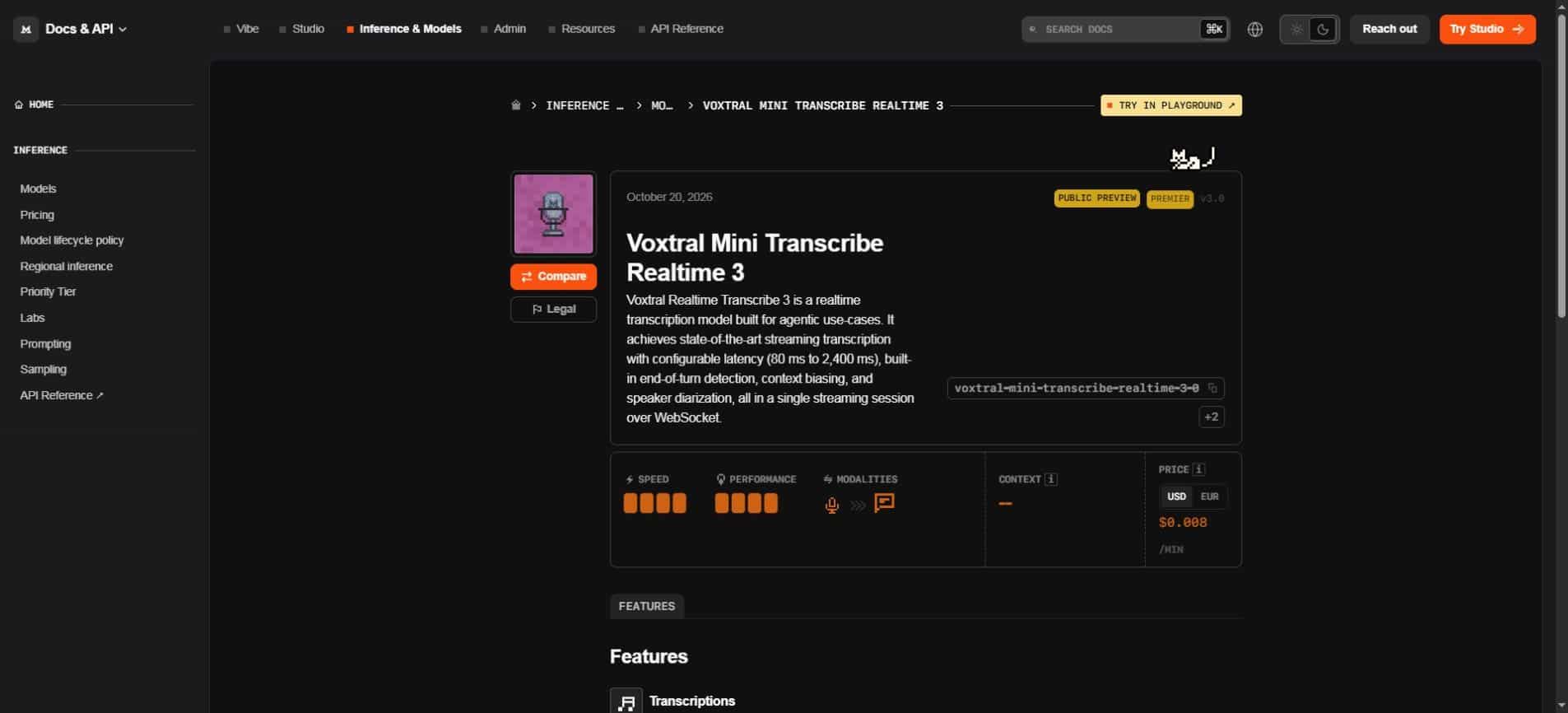This screenshot has height=713, width=1568.
Task: Click the PREMIER badge
Action: coord(1170,198)
